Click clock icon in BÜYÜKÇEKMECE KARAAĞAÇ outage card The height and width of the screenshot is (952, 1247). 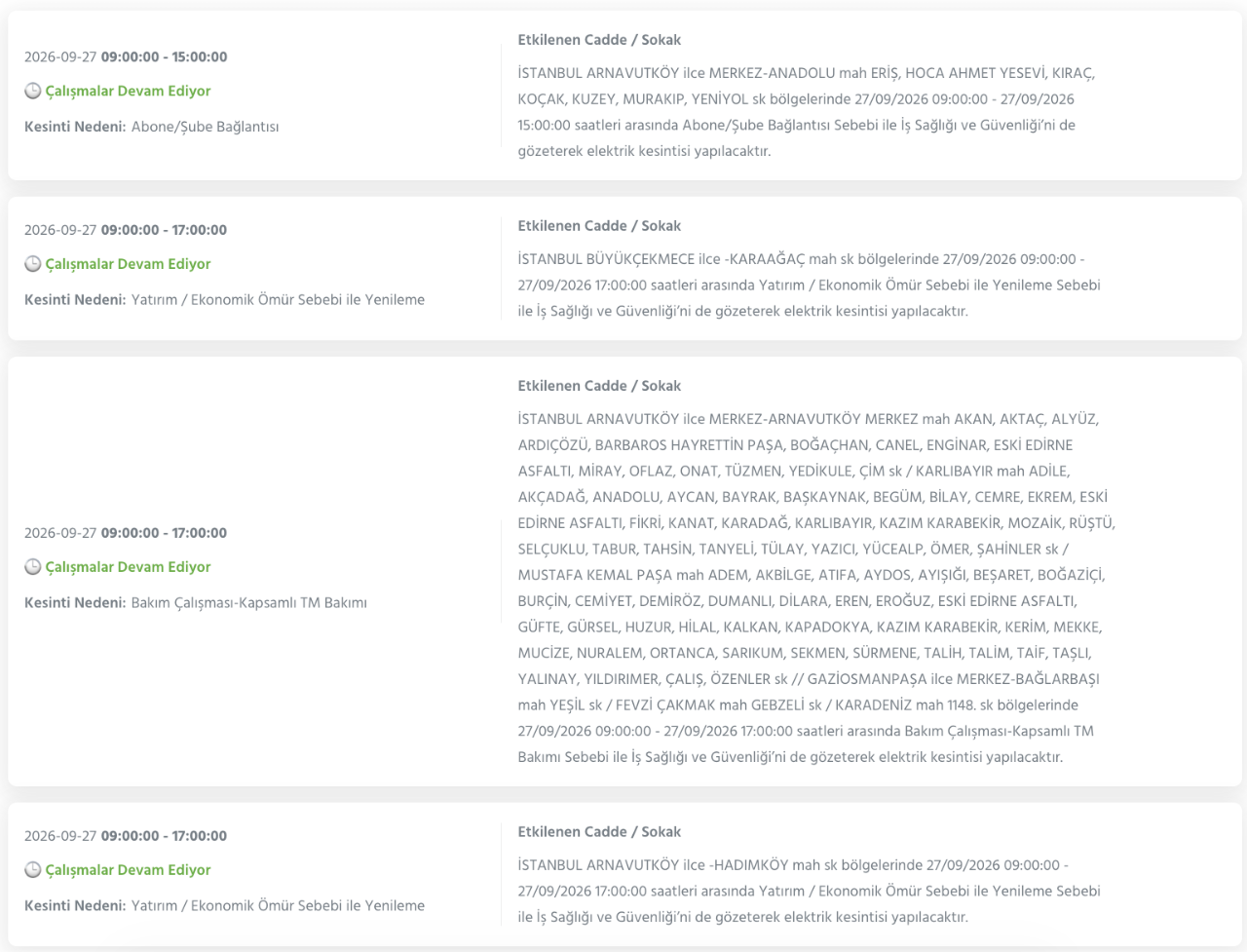tap(33, 264)
